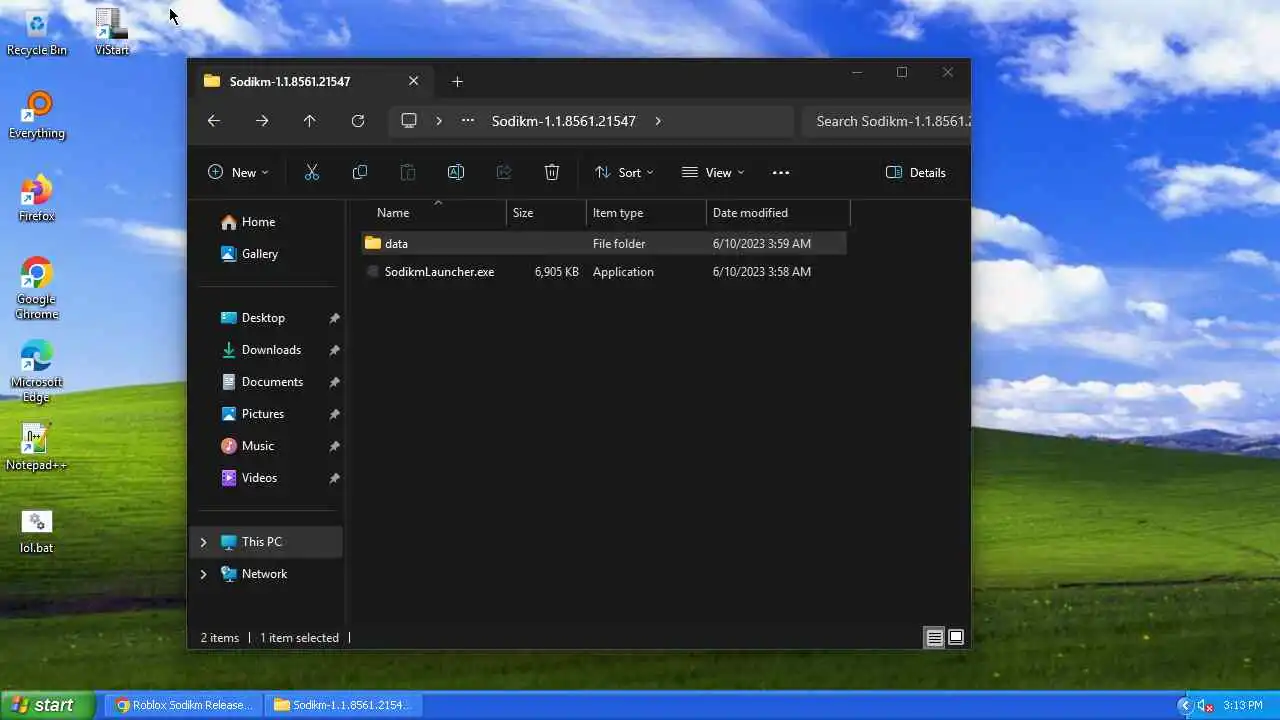
Task: Expand This PC in navigation pane
Action: point(203,542)
